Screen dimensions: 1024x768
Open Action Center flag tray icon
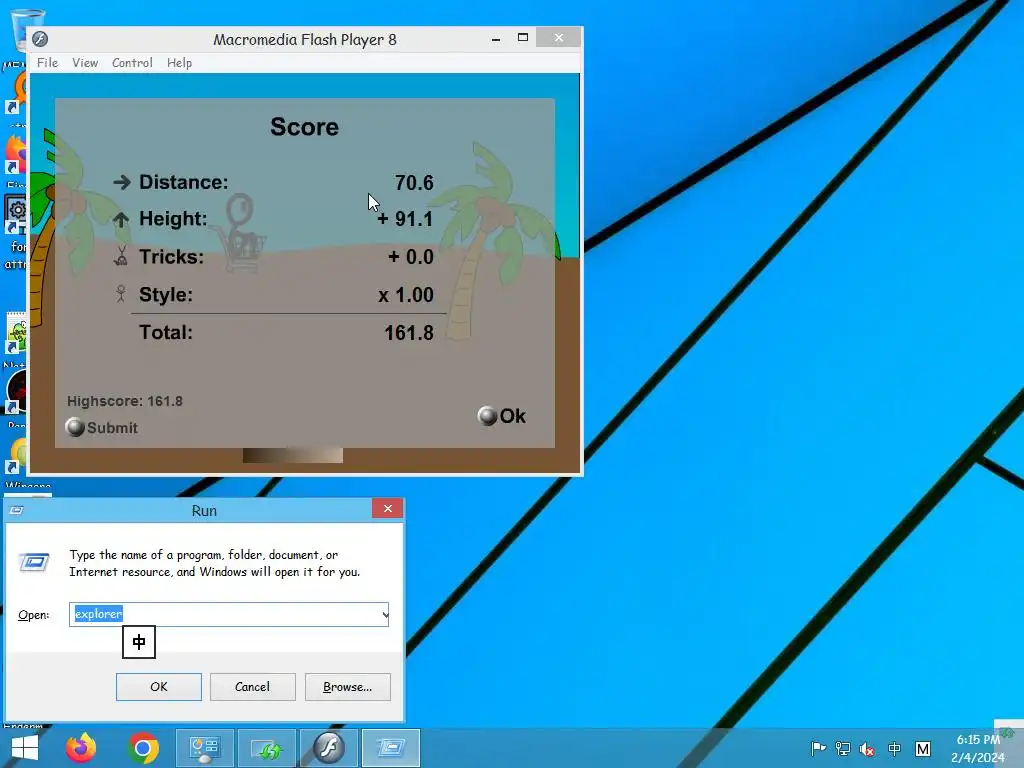pyautogui.click(x=818, y=749)
